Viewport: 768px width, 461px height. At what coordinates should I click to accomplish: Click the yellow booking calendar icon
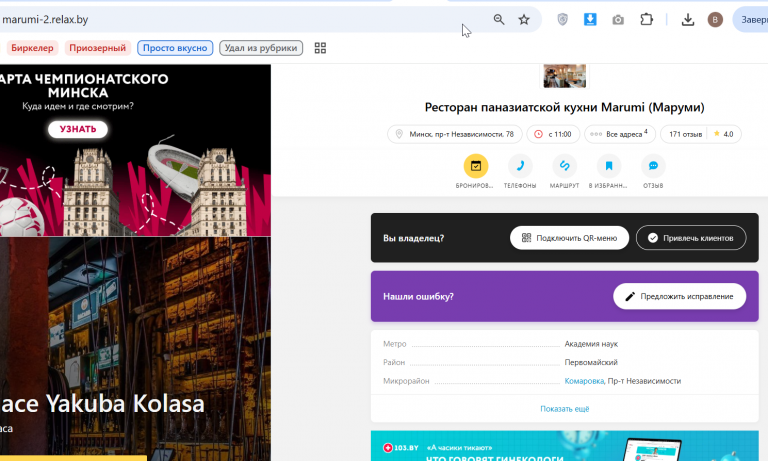tap(476, 166)
